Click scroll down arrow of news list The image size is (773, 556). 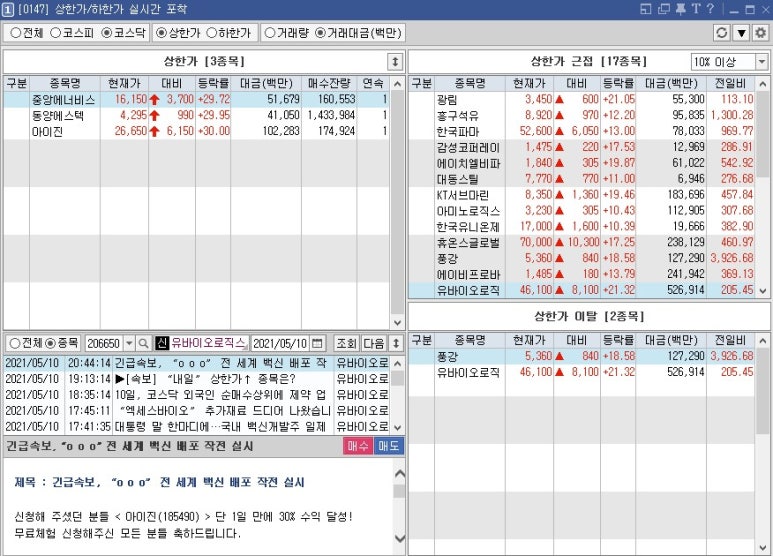pos(398,427)
